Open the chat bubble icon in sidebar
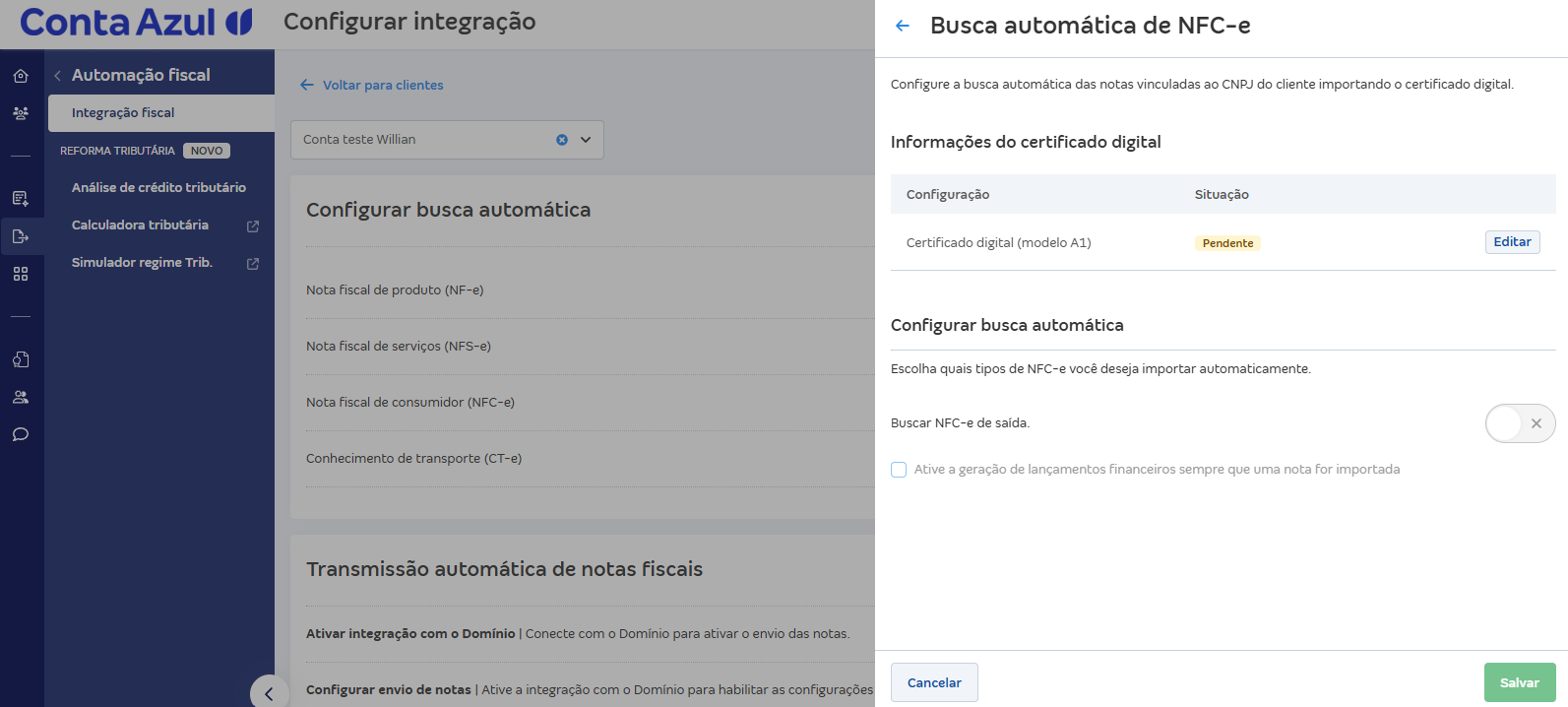This screenshot has width=1568, height=707. pyautogui.click(x=21, y=434)
